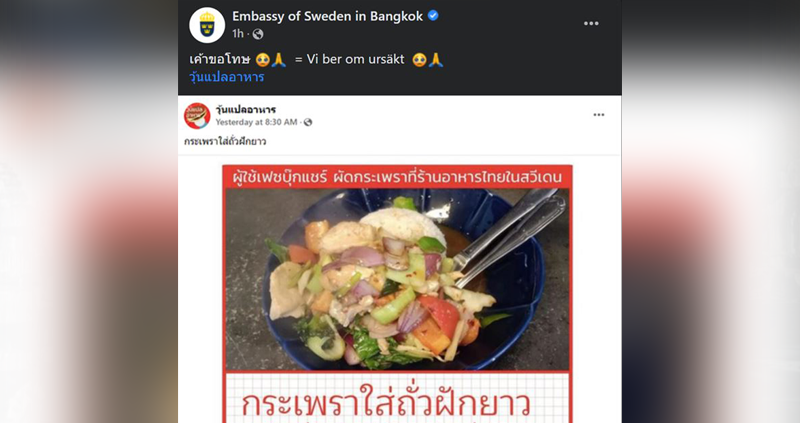Screen dimensions: 800x423
Task: Click the 1h post timestamp
Action: click(238, 34)
